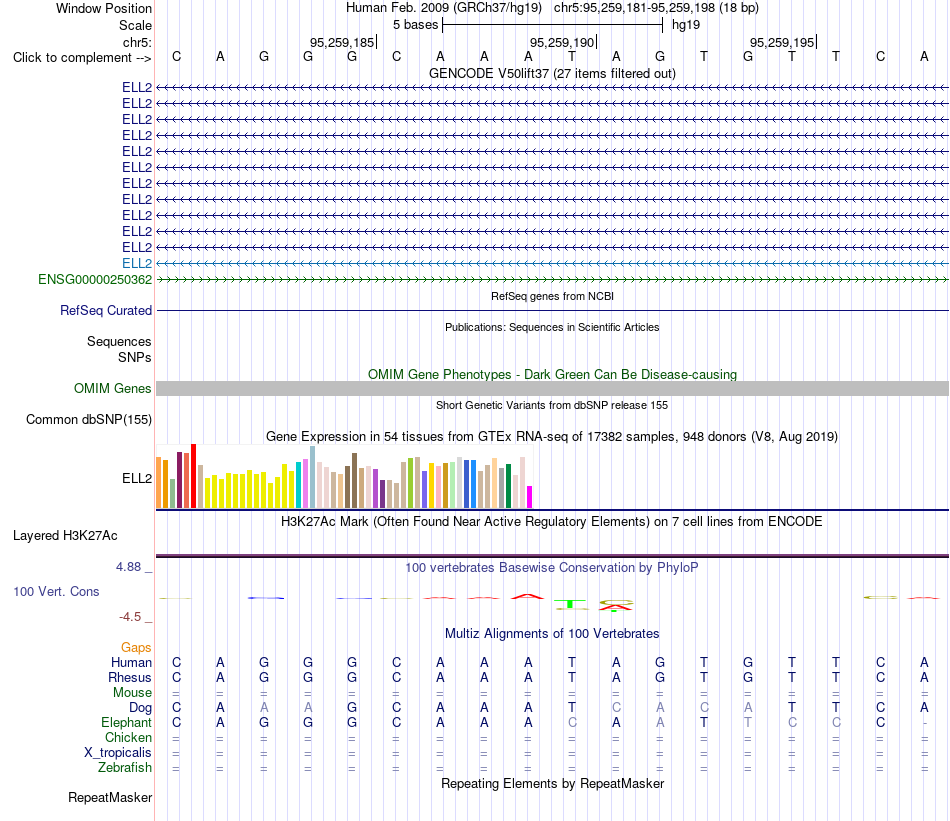This screenshot has height=821, width=950.
Task: Click the ELL2 label beside GTEx bars
Action: [x=137, y=478]
